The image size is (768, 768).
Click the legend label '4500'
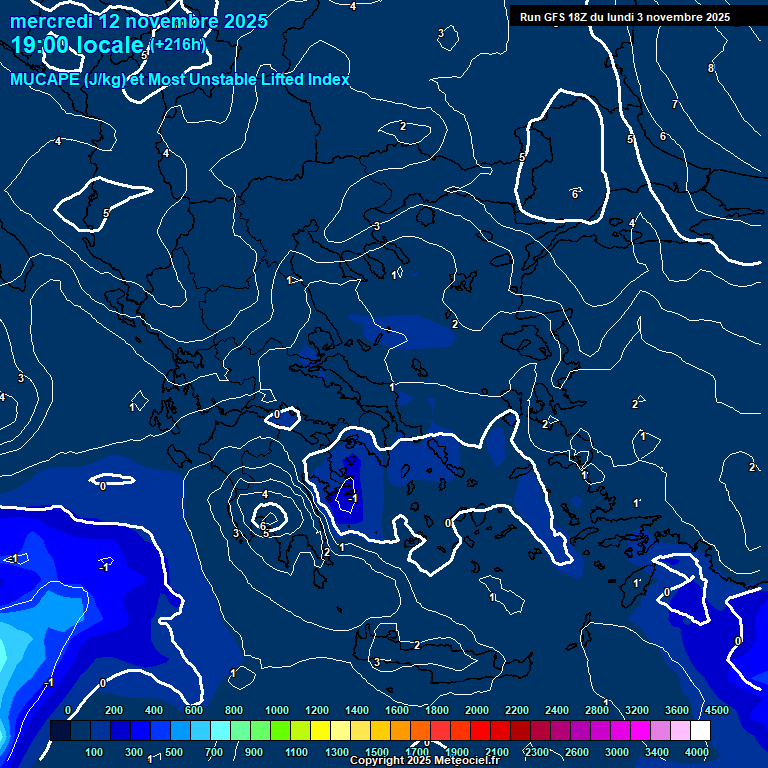tap(717, 710)
